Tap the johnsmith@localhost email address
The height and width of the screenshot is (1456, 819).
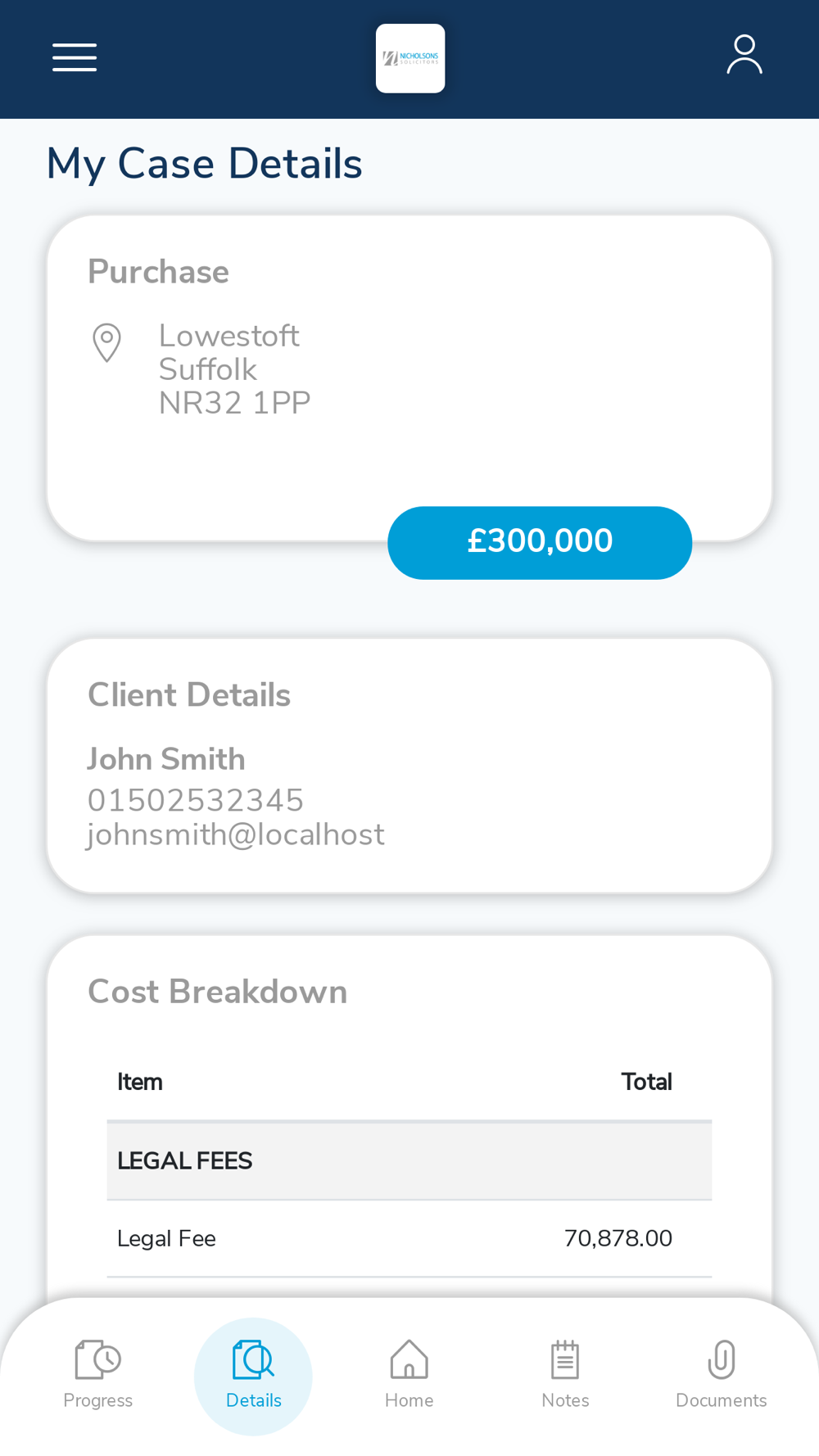tap(236, 834)
